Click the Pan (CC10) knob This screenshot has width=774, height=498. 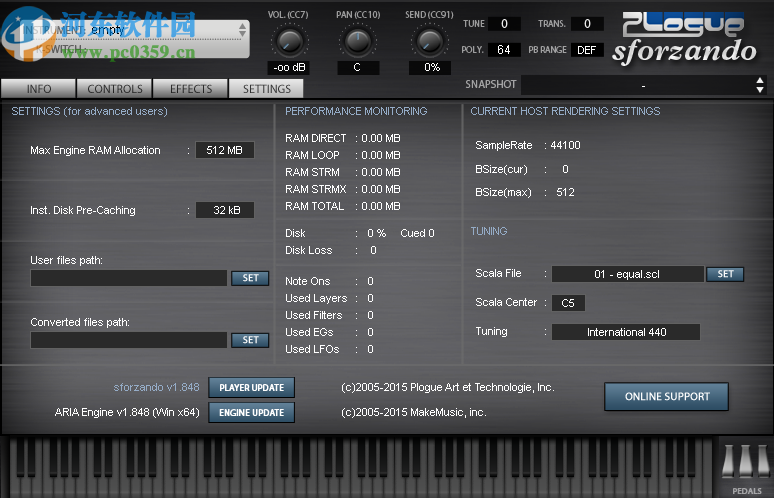click(x=358, y=39)
